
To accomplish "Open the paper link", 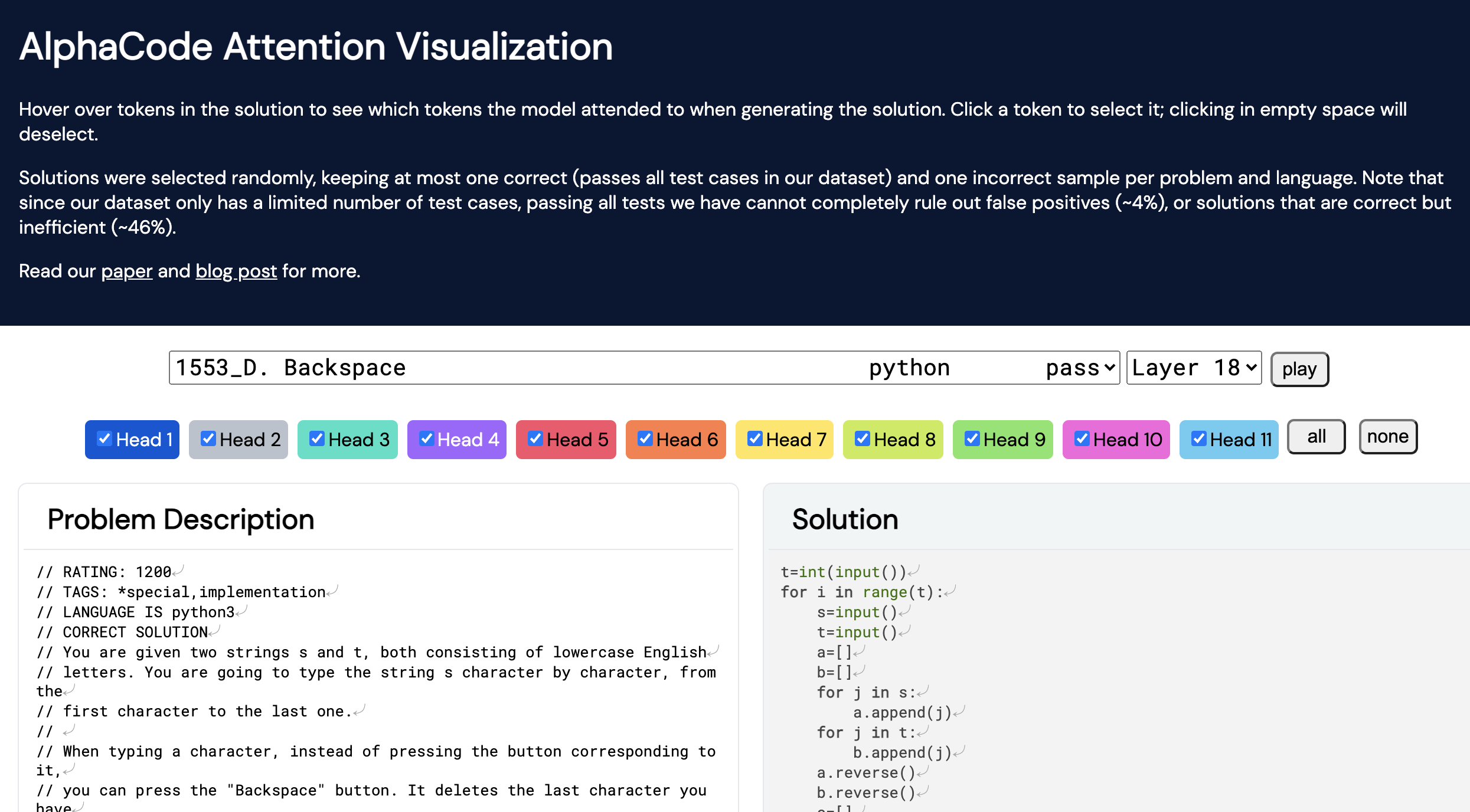I will (x=126, y=271).
